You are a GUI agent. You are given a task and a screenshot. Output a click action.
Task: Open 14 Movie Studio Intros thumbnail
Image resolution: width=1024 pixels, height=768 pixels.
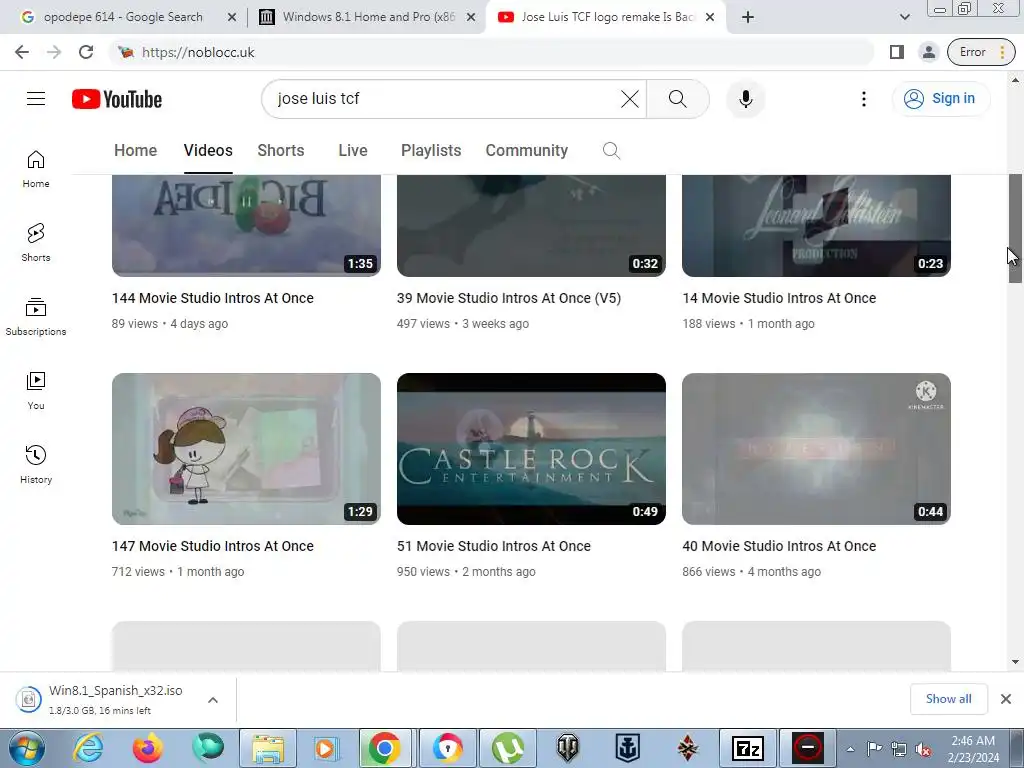point(816,225)
